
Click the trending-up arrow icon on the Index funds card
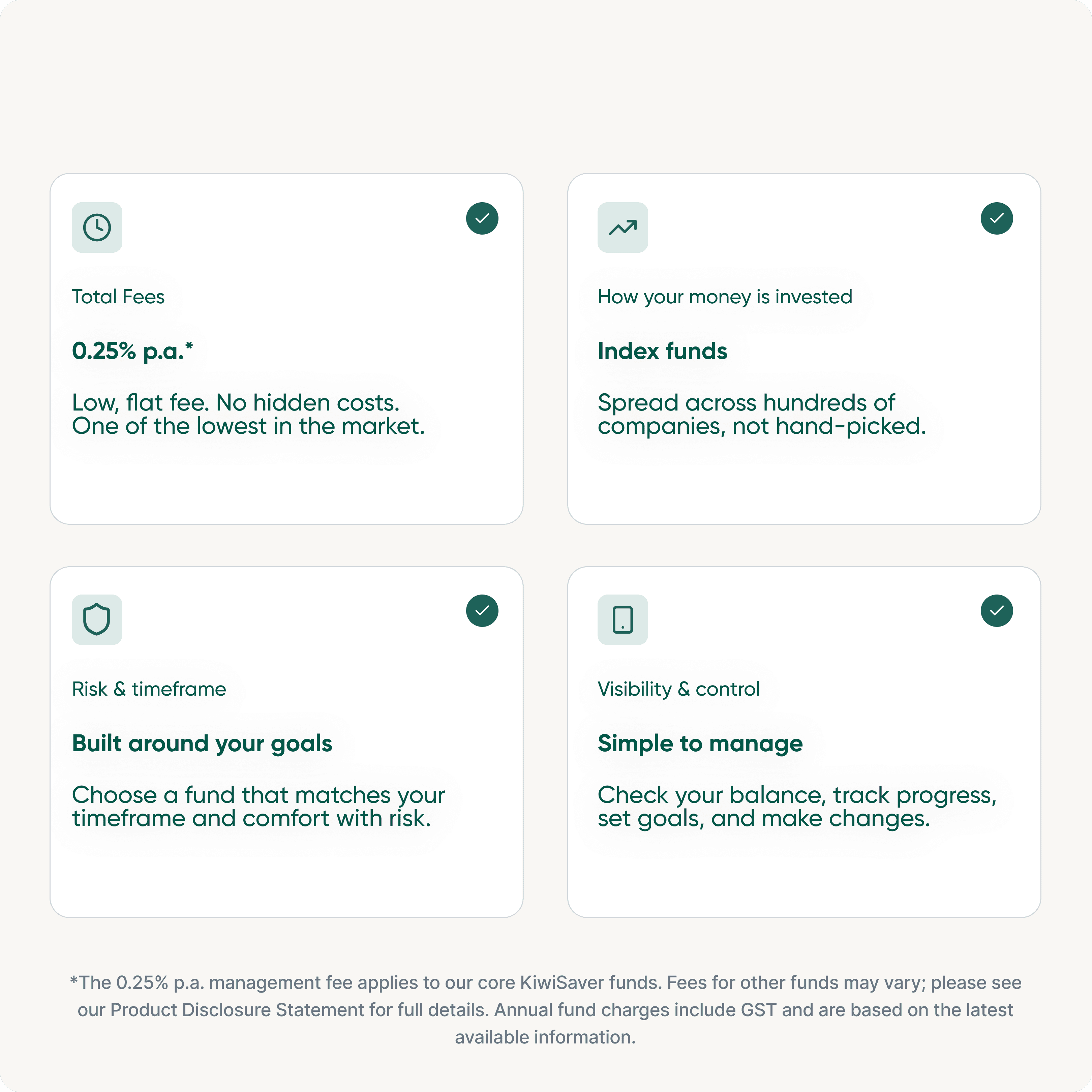point(622,227)
